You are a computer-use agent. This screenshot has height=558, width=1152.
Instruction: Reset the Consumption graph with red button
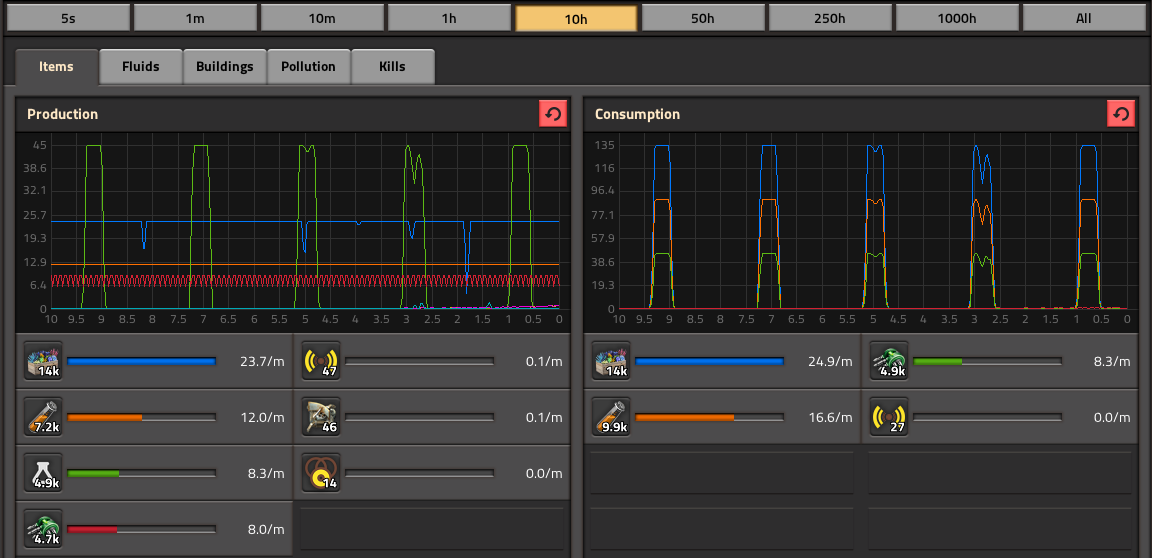[1121, 114]
